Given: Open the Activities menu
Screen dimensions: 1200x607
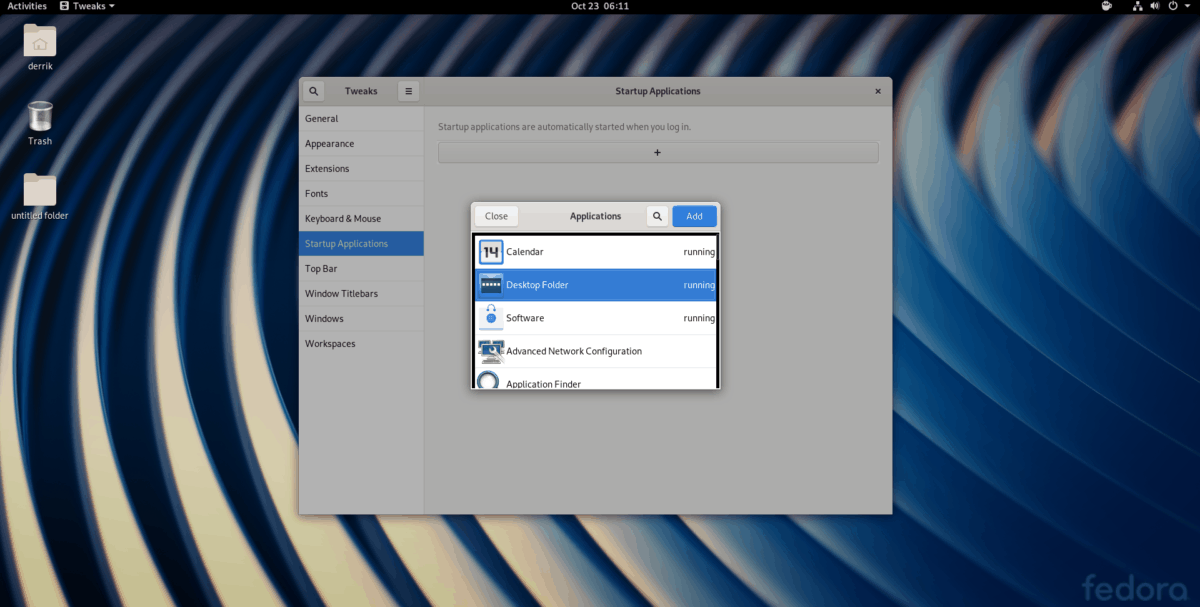Looking at the screenshot, I should coord(26,6).
